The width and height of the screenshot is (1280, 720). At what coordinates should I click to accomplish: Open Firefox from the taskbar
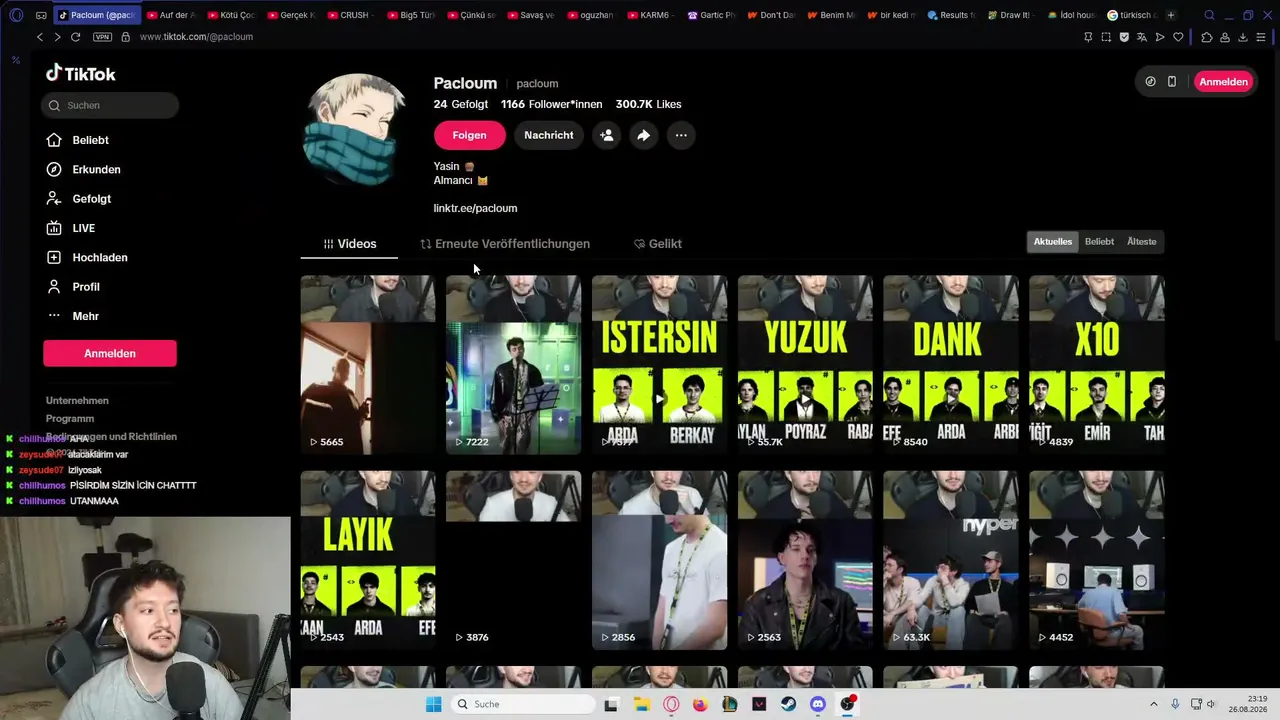tap(700, 704)
